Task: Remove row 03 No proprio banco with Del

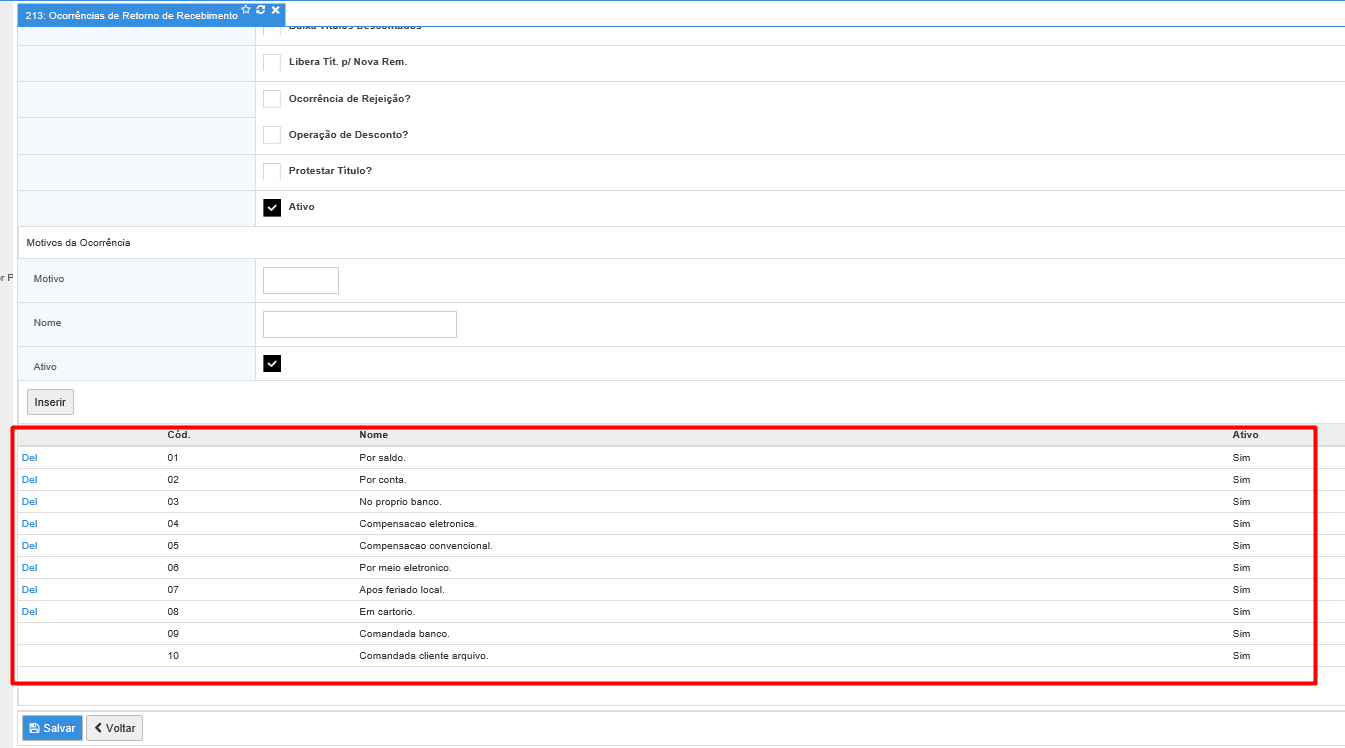Action: (x=29, y=501)
